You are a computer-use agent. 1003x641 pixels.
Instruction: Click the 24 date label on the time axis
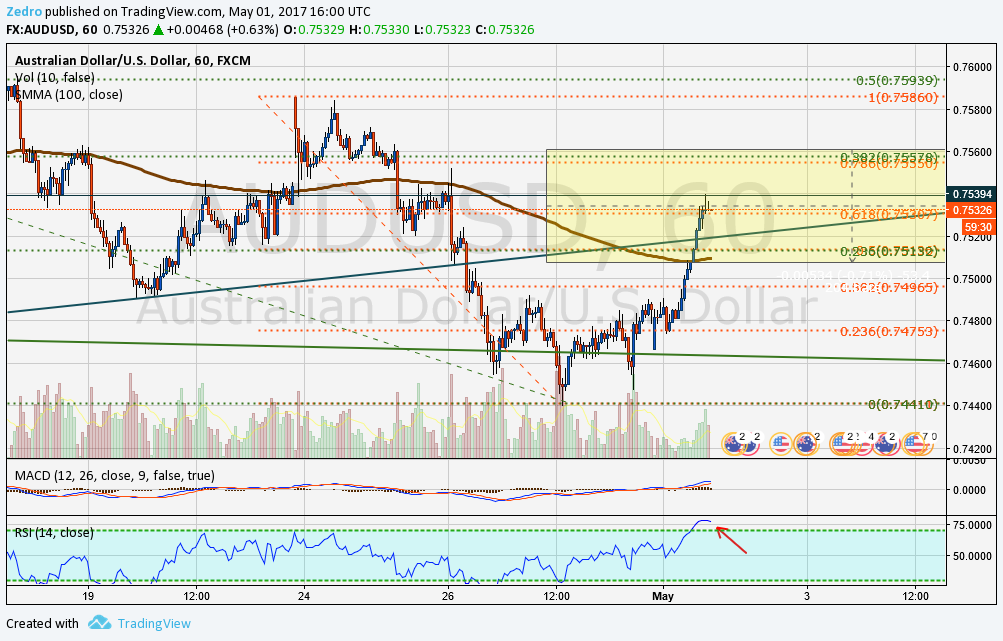pyautogui.click(x=304, y=596)
